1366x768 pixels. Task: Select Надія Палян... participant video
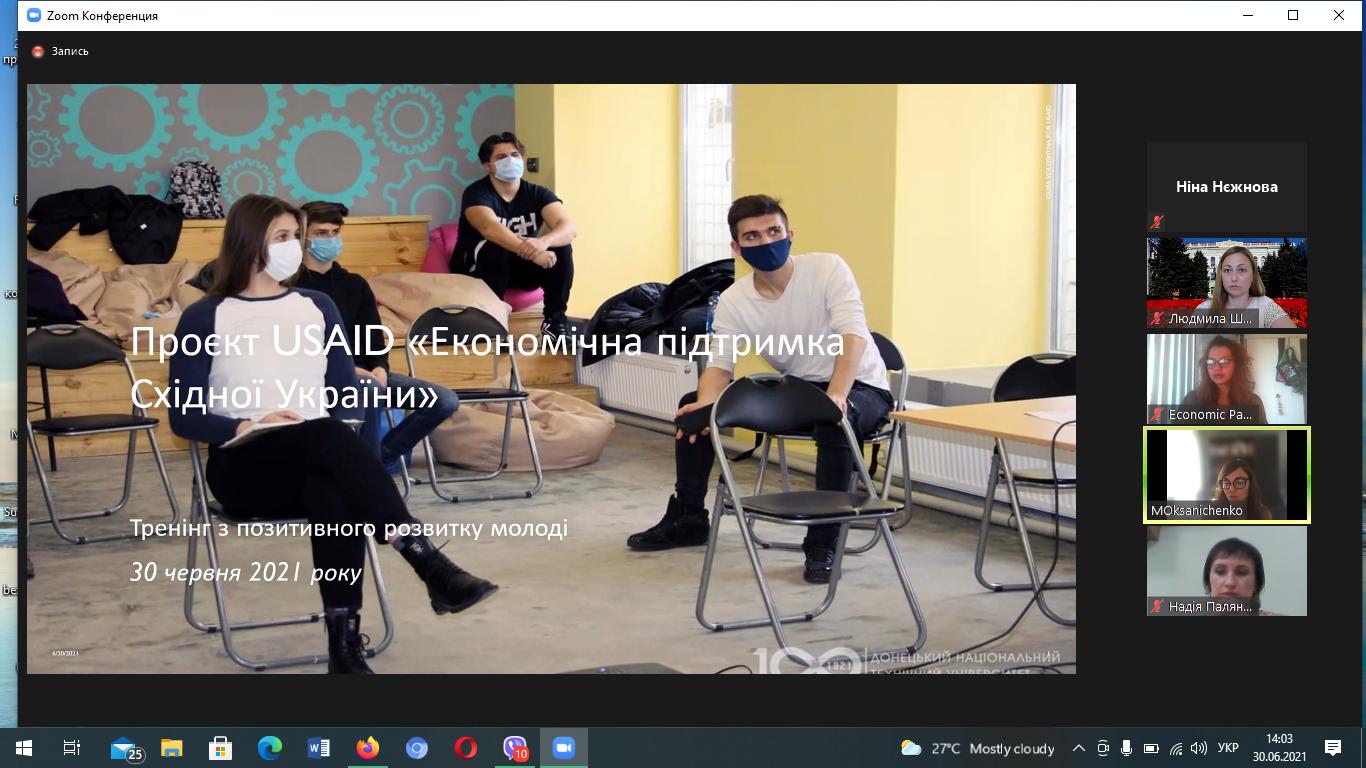[1227, 571]
